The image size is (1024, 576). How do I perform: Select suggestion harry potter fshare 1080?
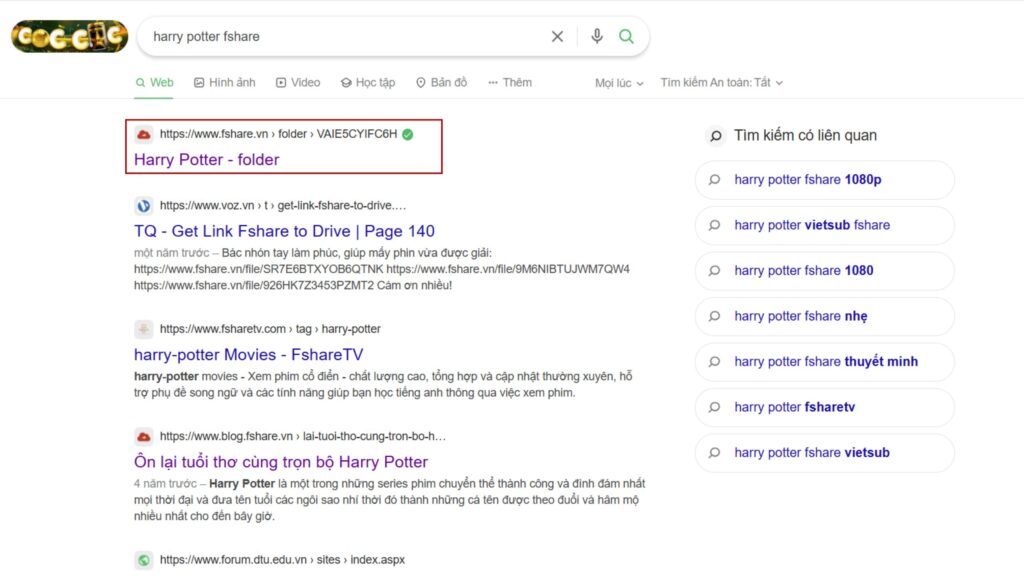click(x=825, y=270)
